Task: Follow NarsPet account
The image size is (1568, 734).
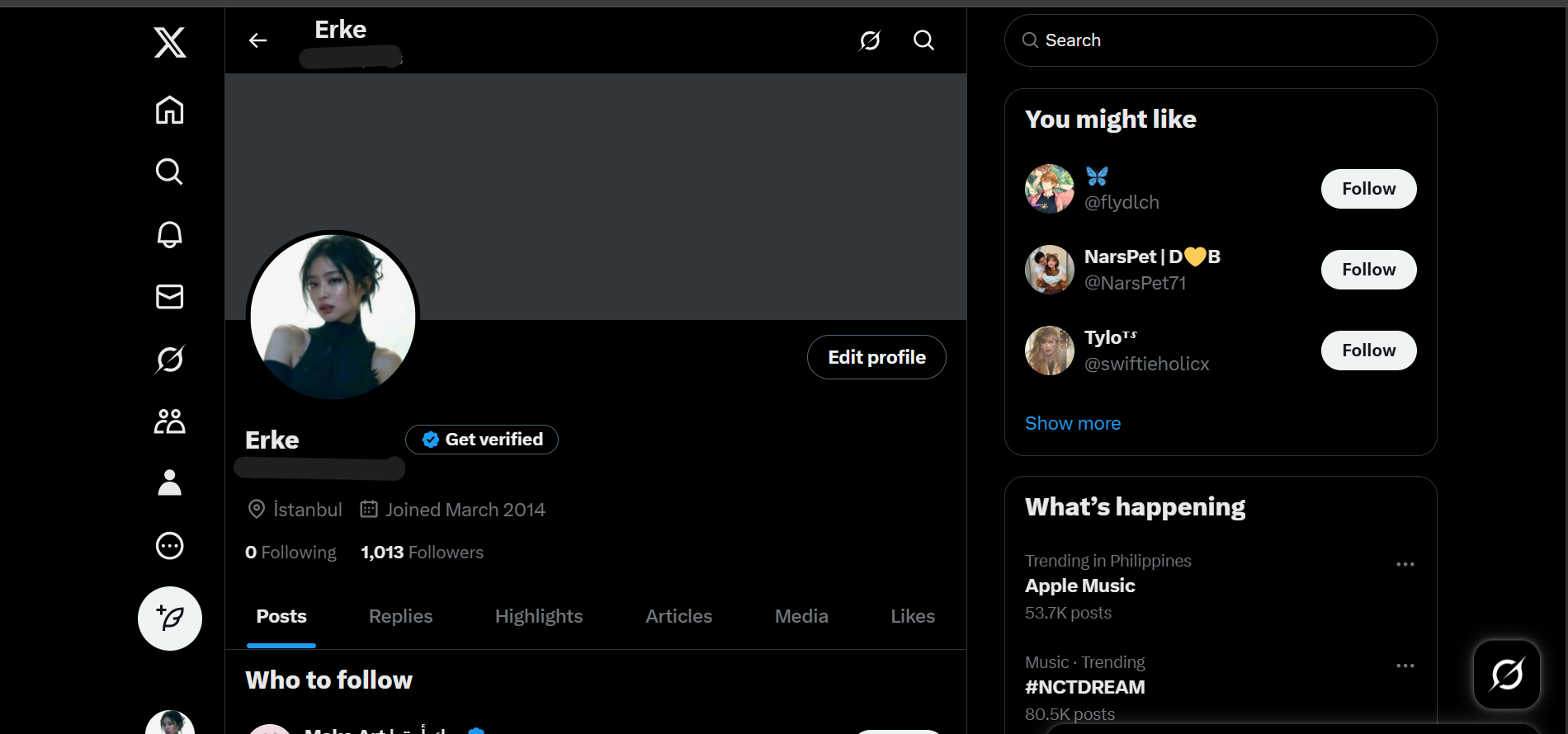Action: (x=1369, y=270)
